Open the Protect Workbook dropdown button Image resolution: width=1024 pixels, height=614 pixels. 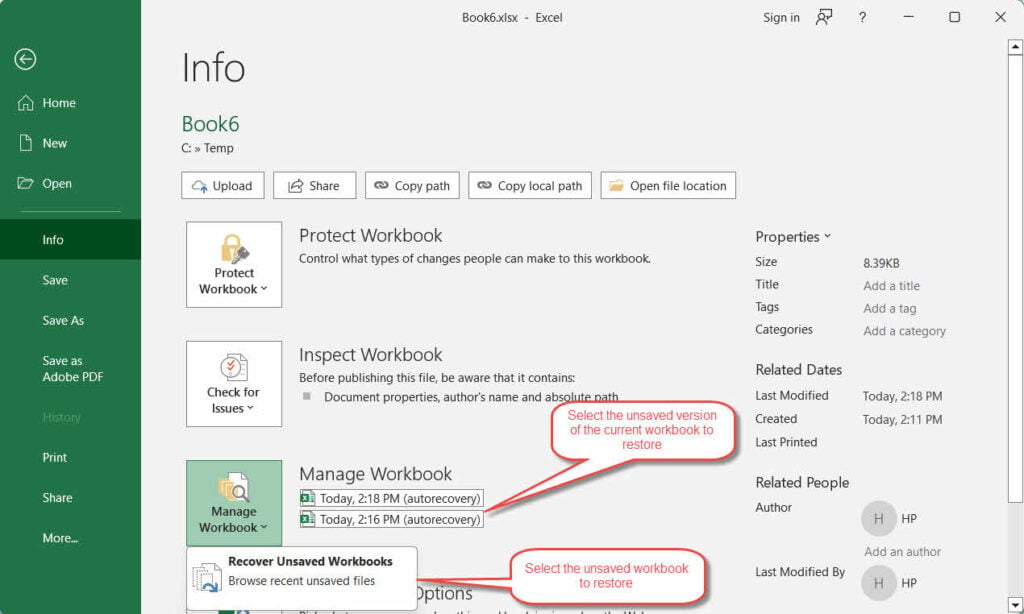point(234,265)
